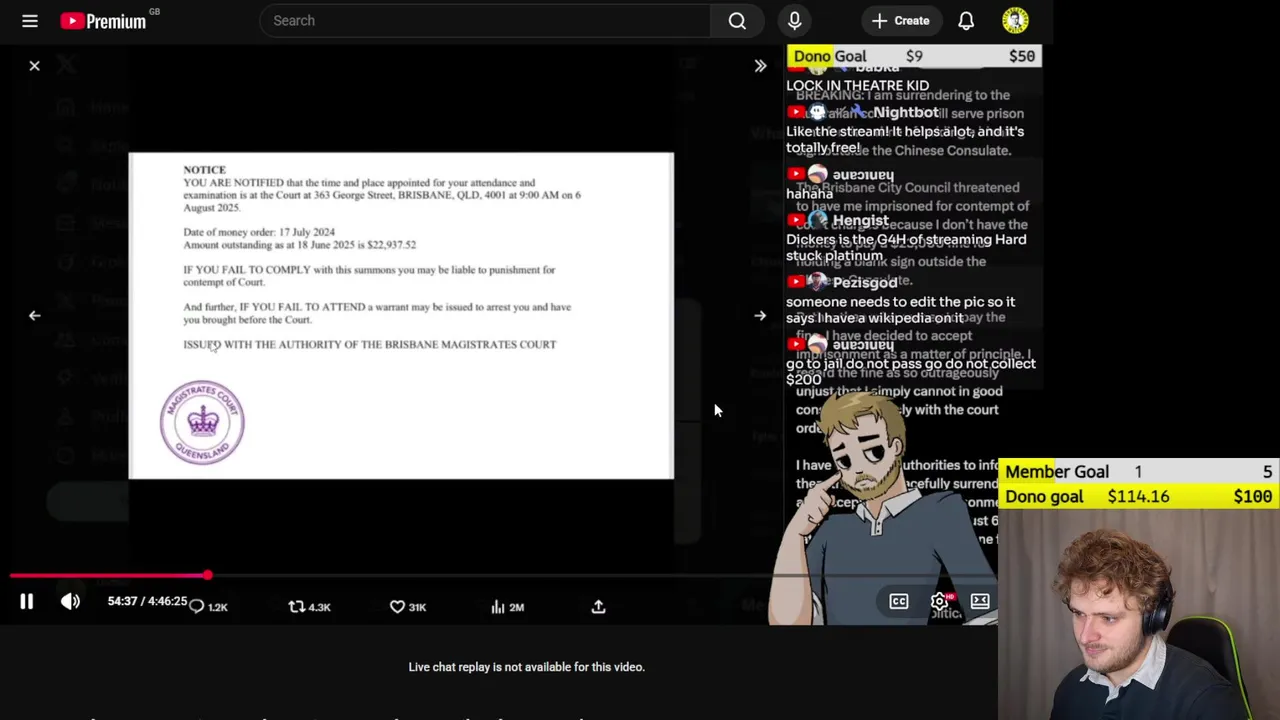Go to the previous image arrow
Image resolution: width=1280 pixels, height=720 pixels.
pyautogui.click(x=34, y=316)
